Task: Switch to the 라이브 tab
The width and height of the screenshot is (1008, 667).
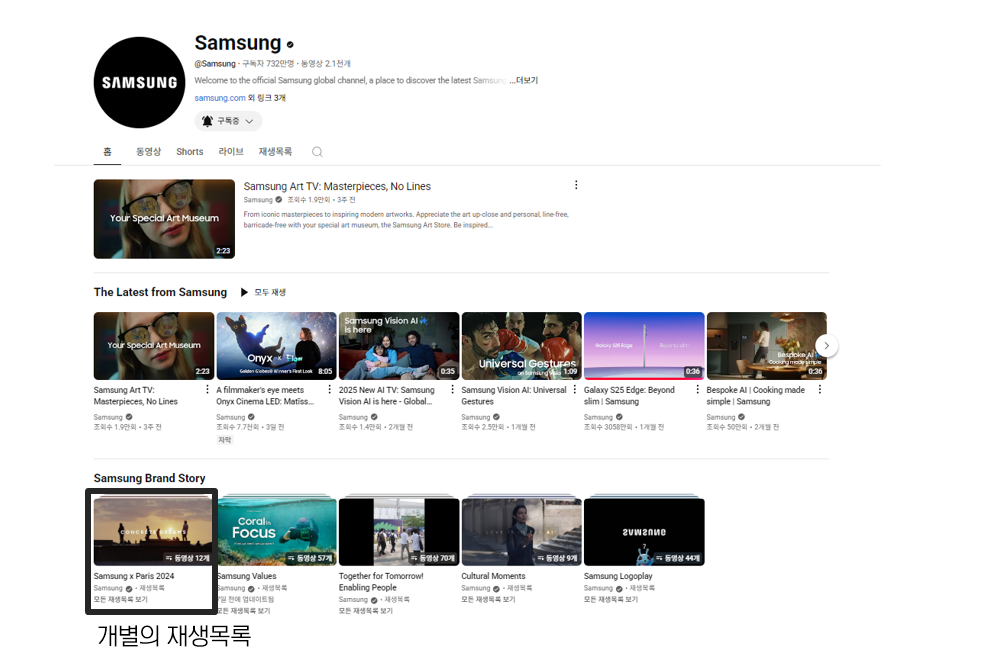Action: pyautogui.click(x=231, y=152)
